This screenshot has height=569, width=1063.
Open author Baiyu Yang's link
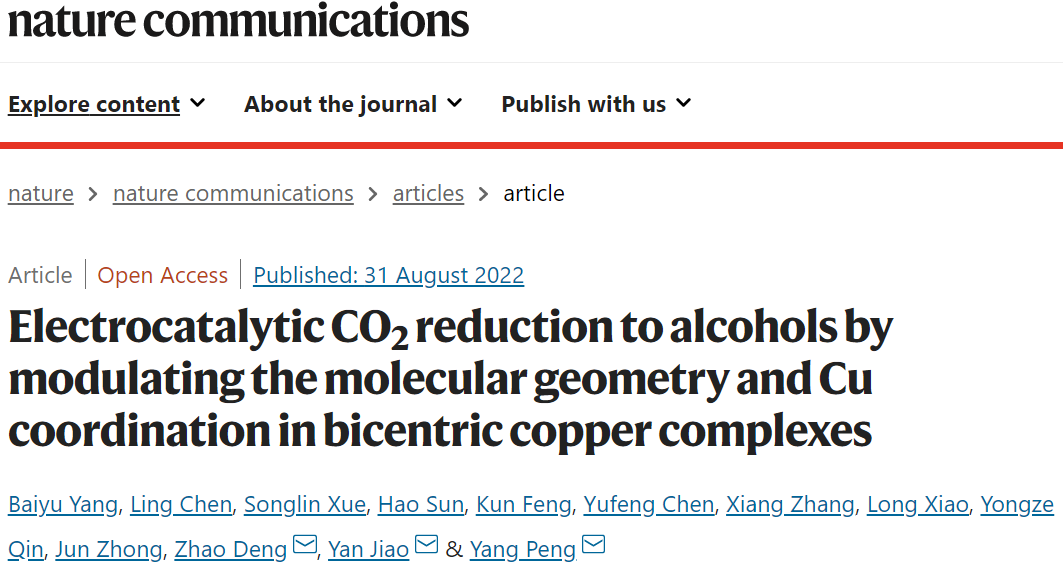(x=63, y=505)
